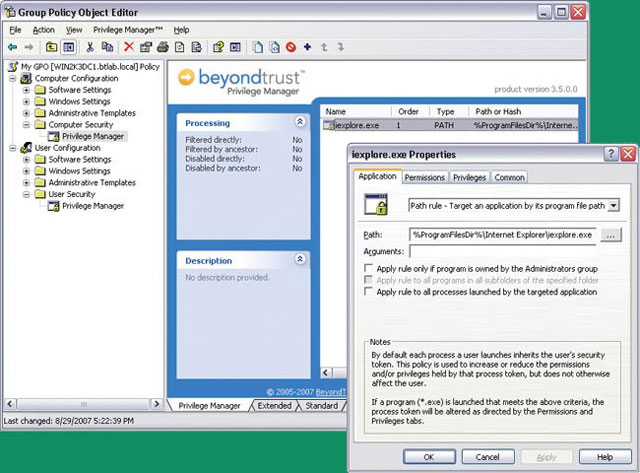Click the page with arrow toolbar icon
Screen dimensions: 640x473
click(275, 47)
